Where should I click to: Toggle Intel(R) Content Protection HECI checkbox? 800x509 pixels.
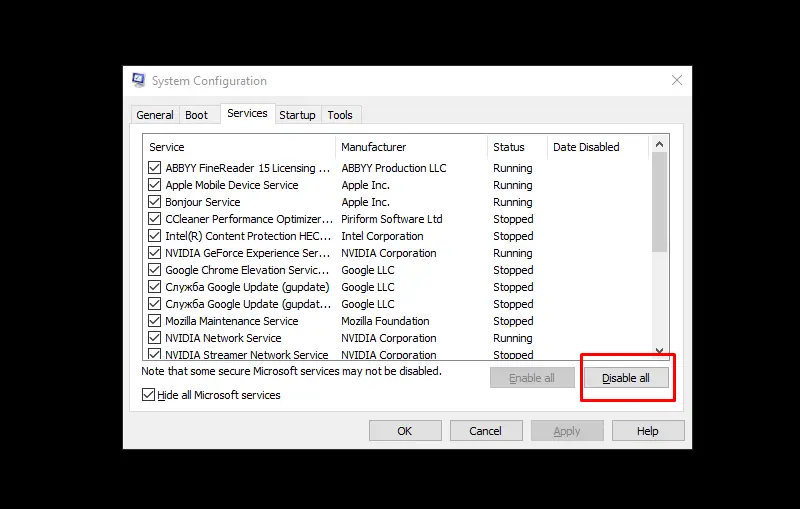point(154,236)
